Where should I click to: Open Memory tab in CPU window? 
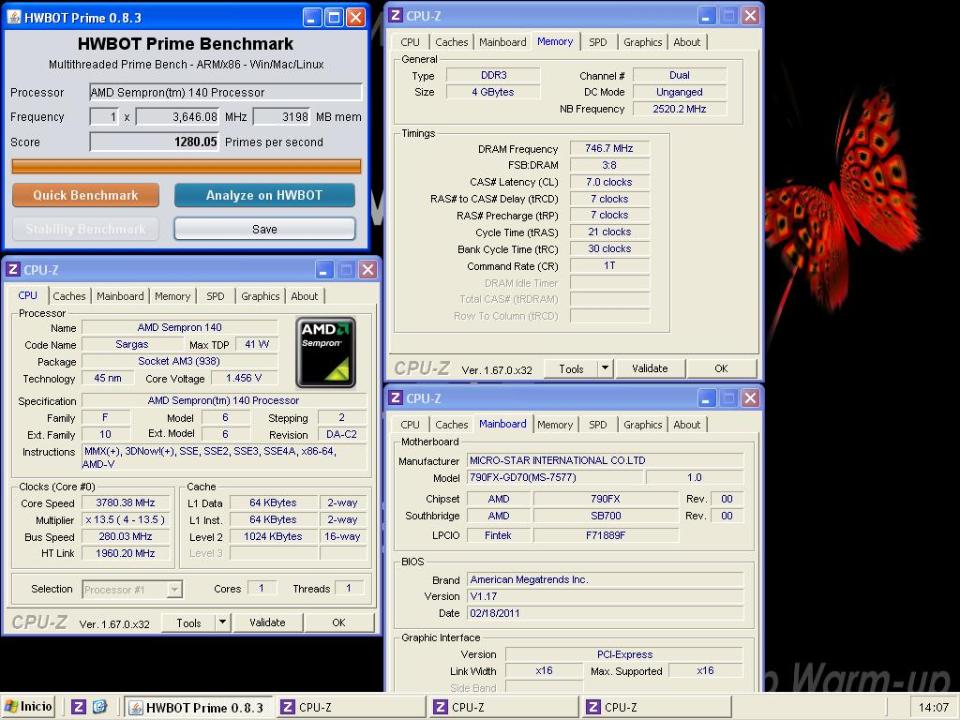coord(172,296)
